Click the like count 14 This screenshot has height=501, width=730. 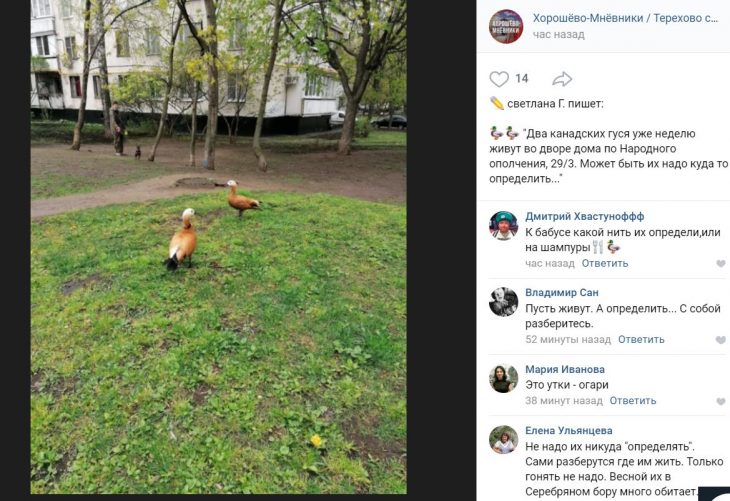pos(521,78)
